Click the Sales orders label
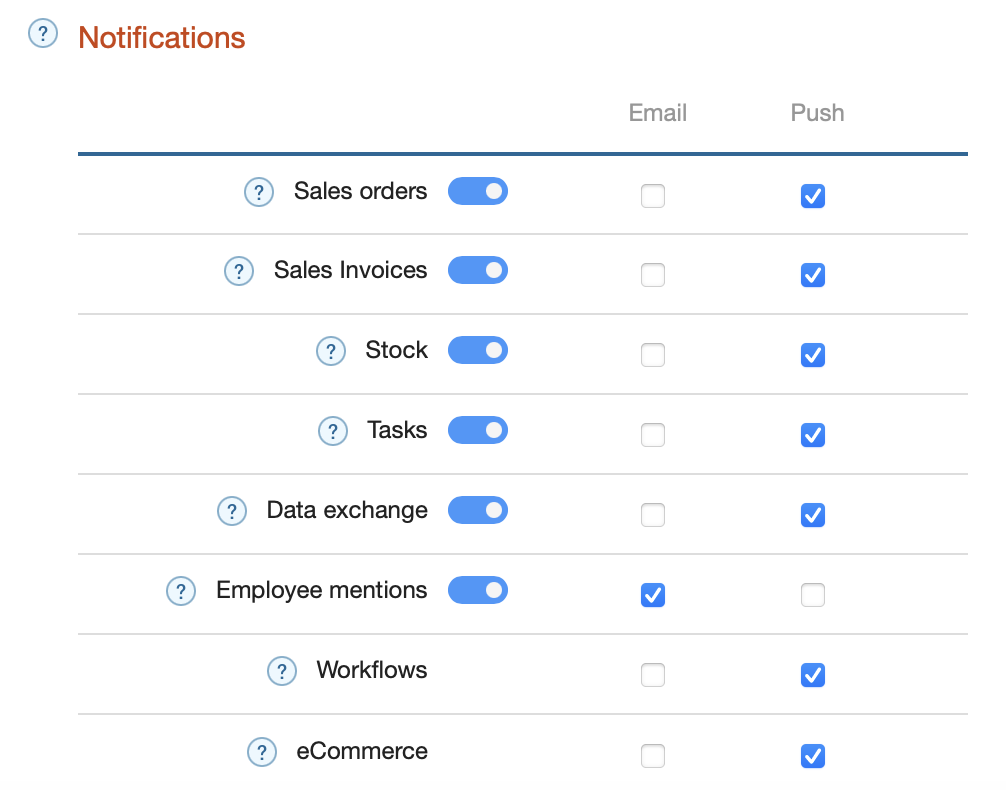 pos(361,191)
